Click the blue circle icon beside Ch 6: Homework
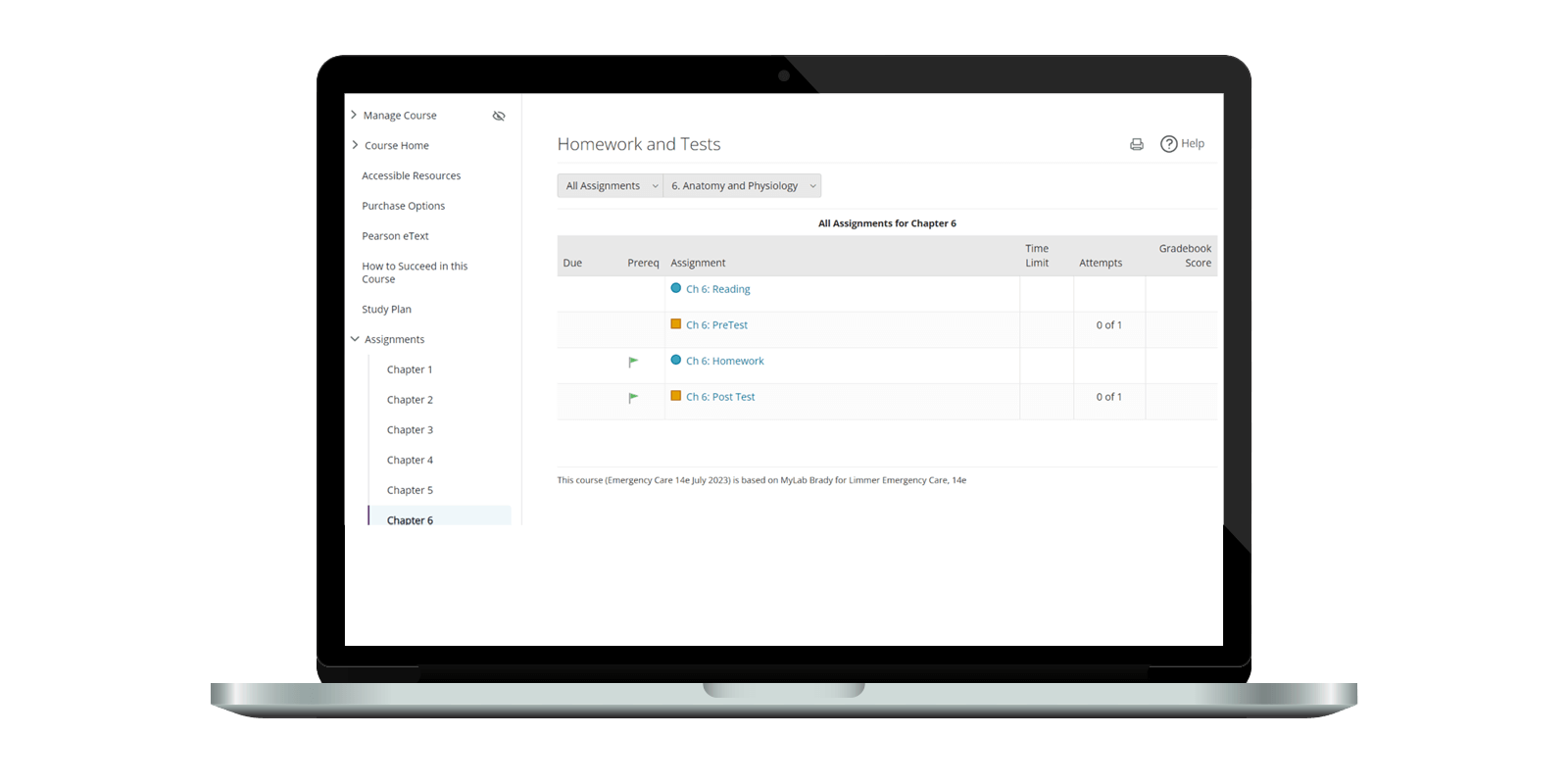1568x784 pixels. (675, 360)
